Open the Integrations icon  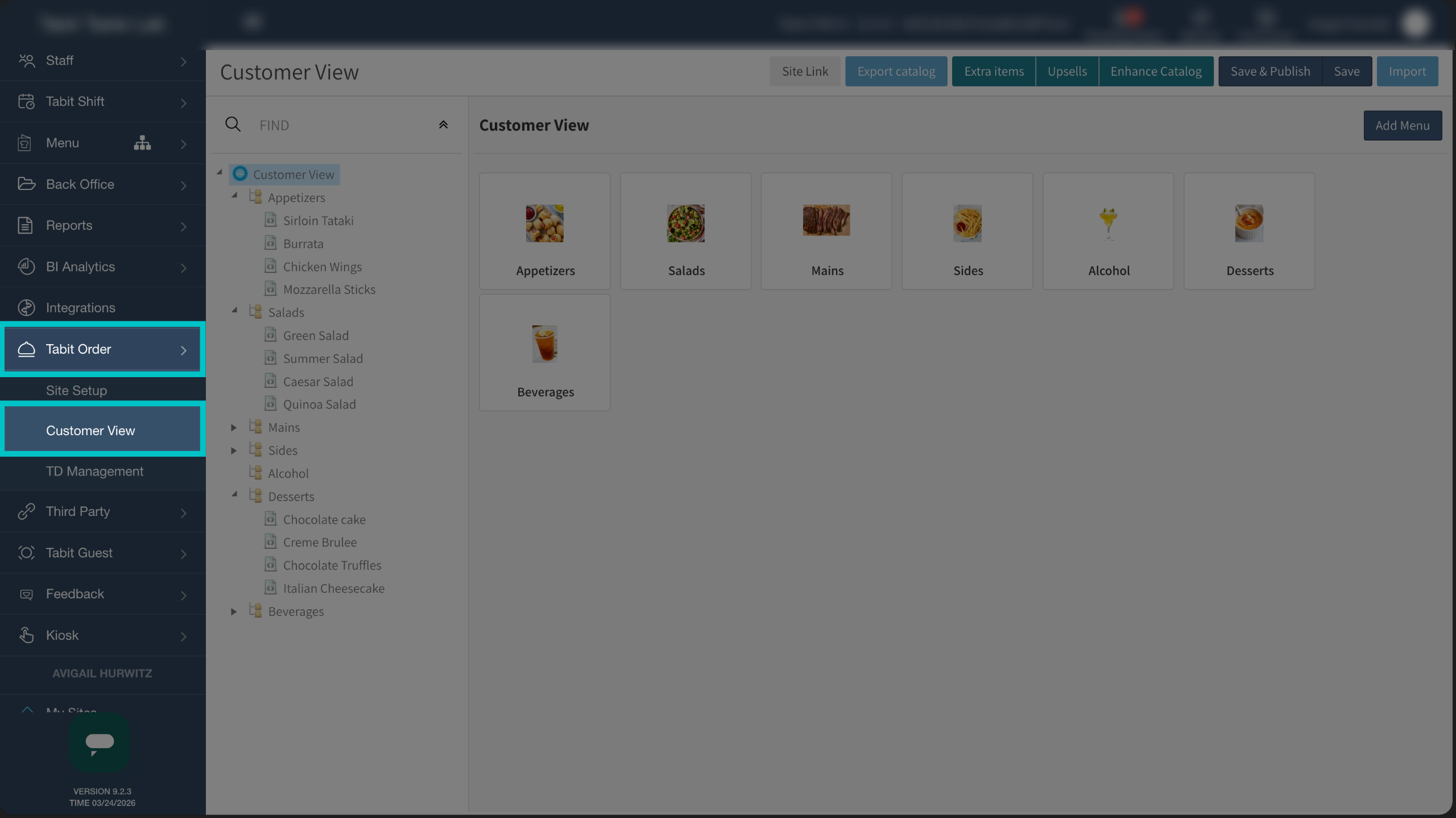click(x=26, y=307)
